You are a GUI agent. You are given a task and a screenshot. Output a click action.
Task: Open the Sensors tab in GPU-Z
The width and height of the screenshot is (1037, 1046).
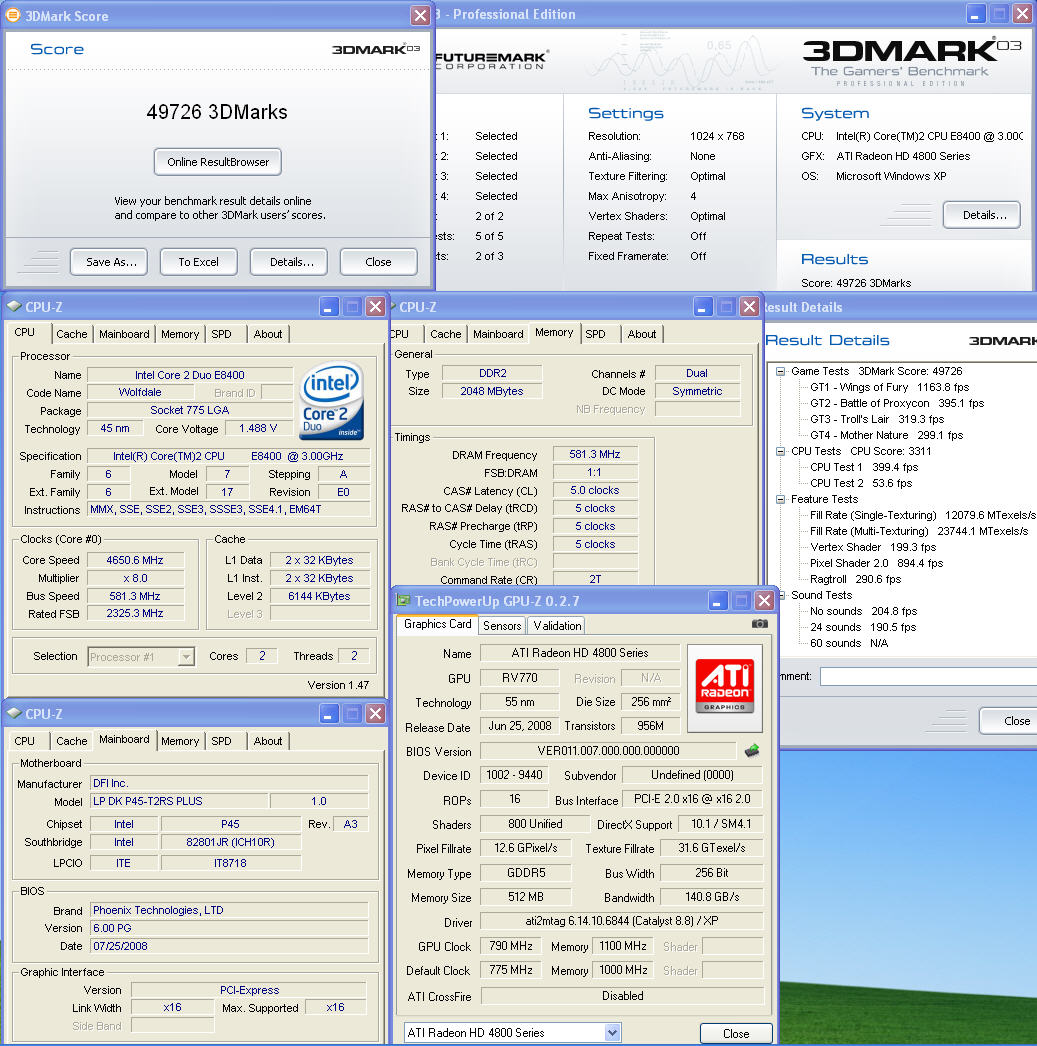(x=502, y=626)
